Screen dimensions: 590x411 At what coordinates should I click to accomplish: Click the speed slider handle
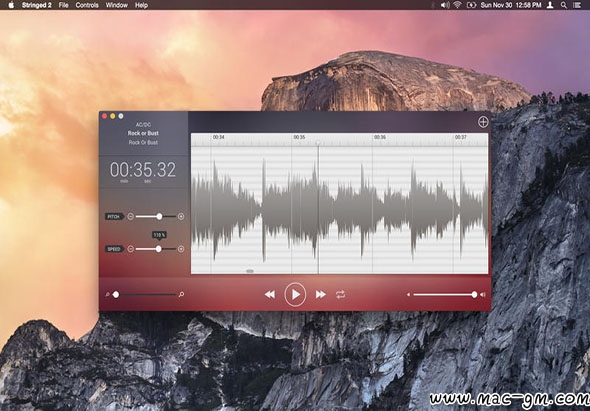coord(159,249)
